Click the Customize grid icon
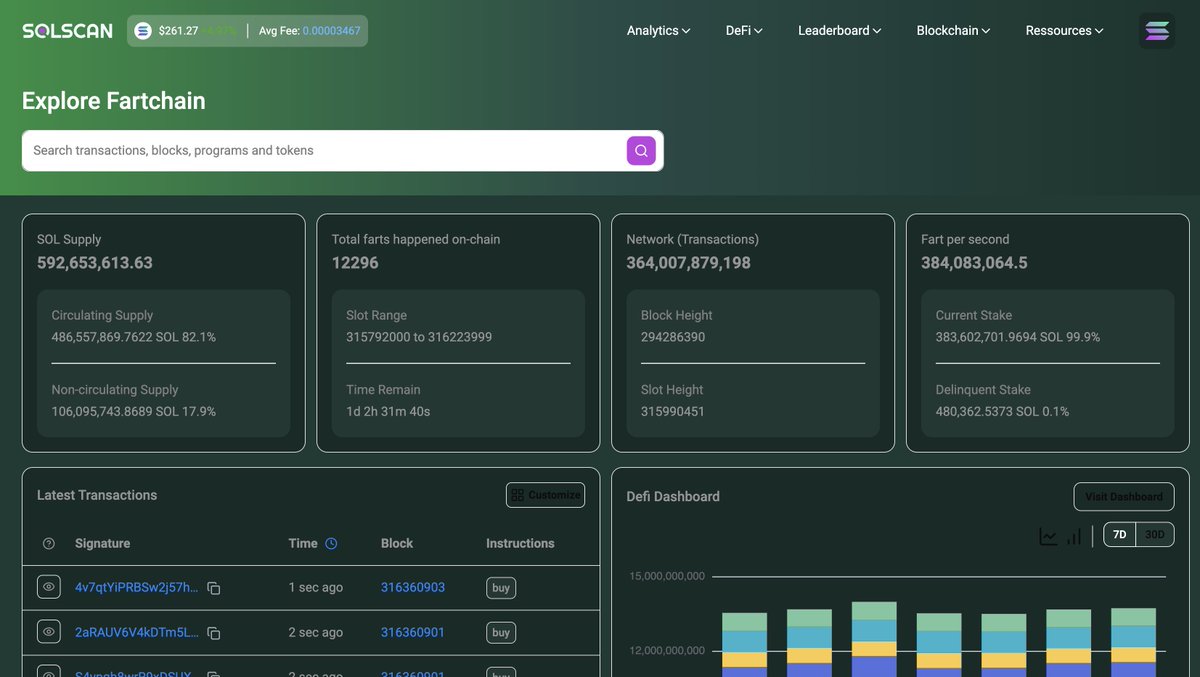Image resolution: width=1200 pixels, height=677 pixels. pyautogui.click(x=517, y=495)
